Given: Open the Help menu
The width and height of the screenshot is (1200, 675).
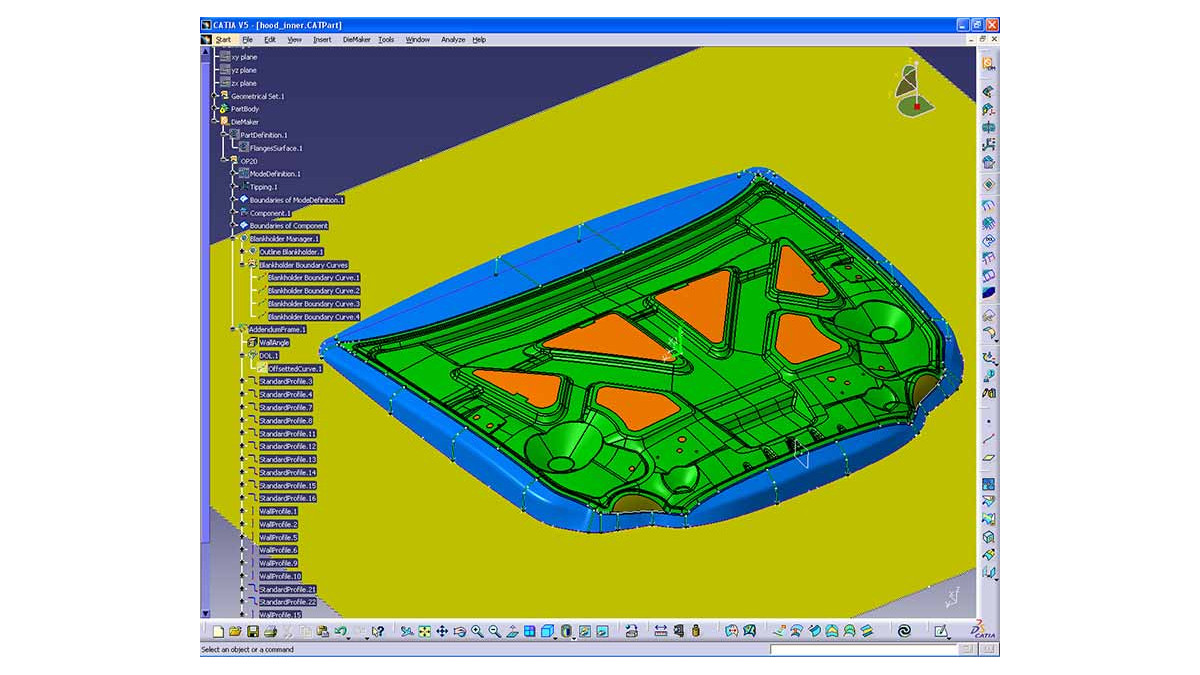Looking at the screenshot, I should pyautogui.click(x=479, y=40).
